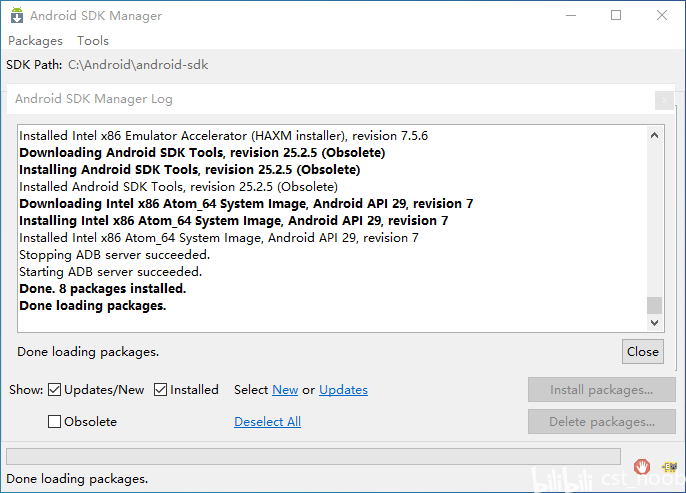Image resolution: width=686 pixels, height=493 pixels.
Task: Dismiss log panel using its X icon
Action: coord(663,100)
